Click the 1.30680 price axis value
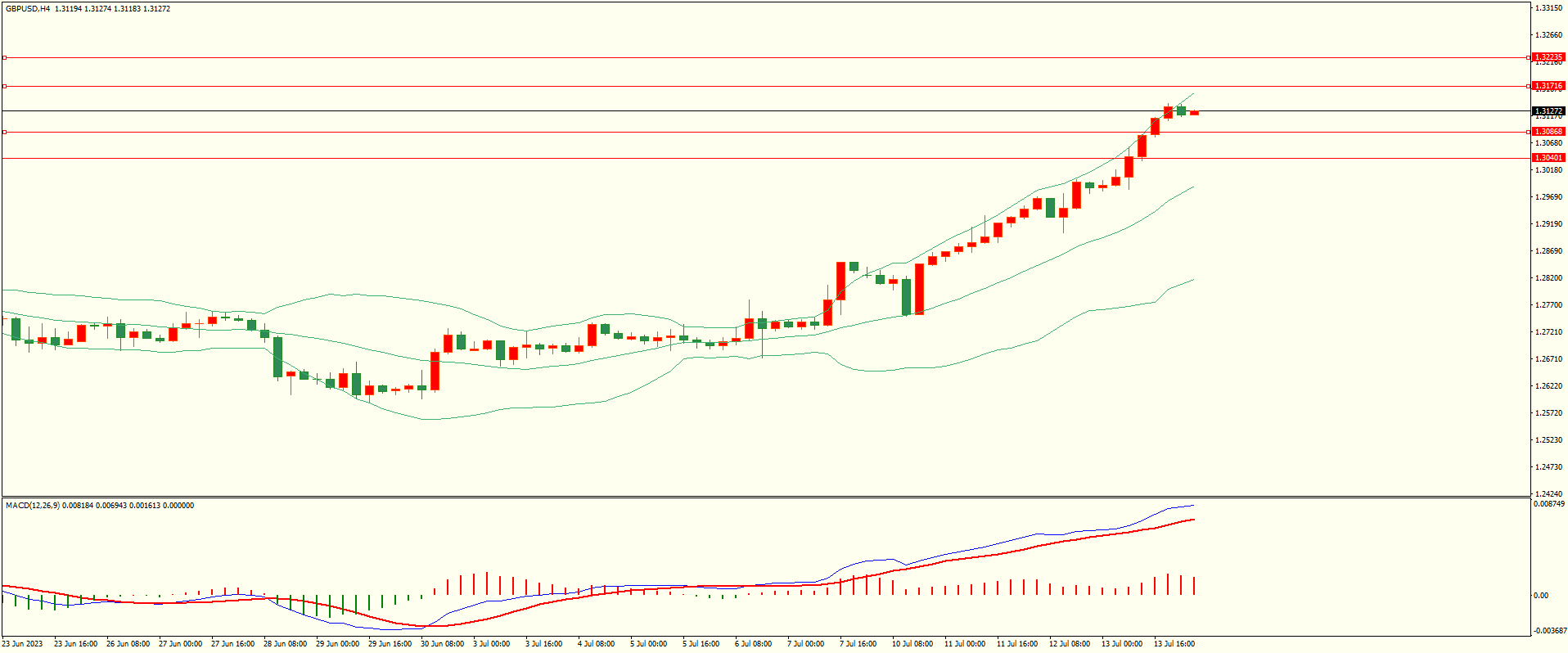This screenshot has width=1568, height=653. (1549, 143)
